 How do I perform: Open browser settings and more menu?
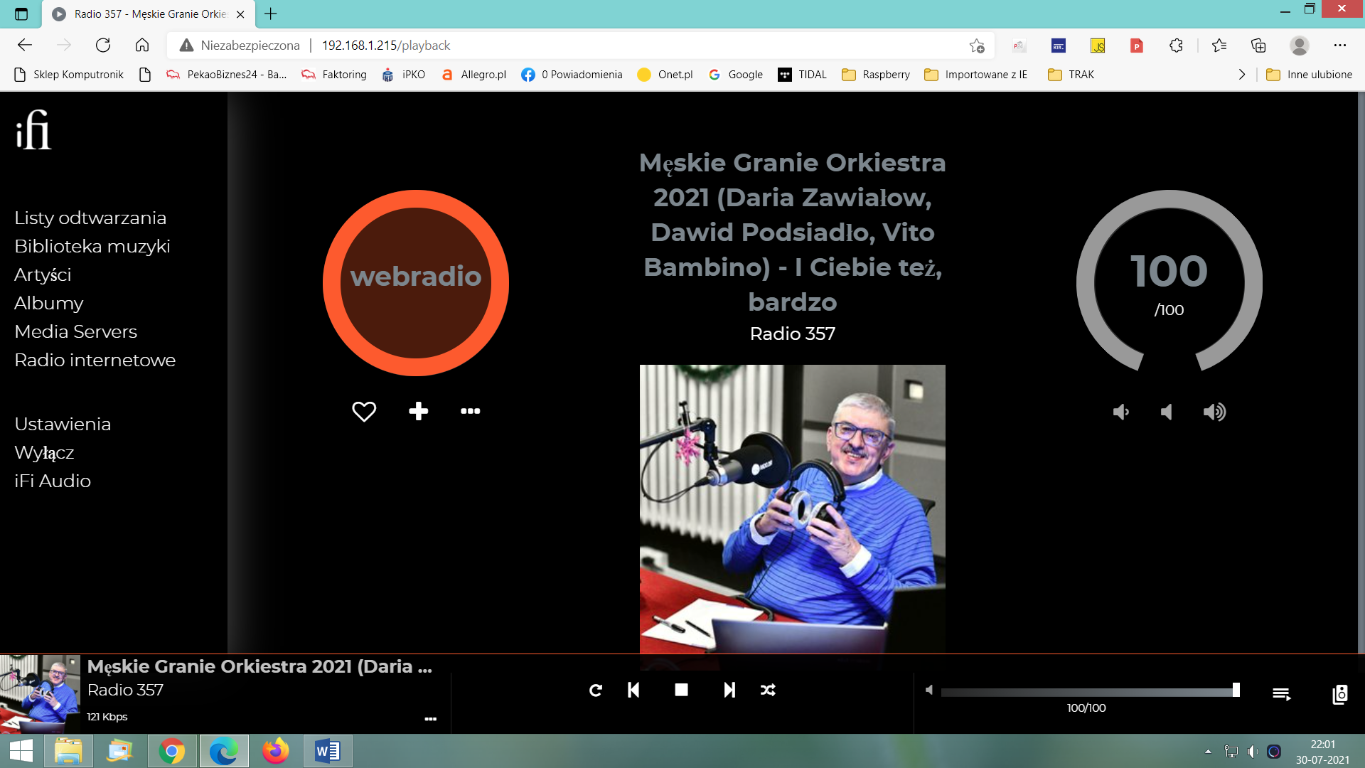click(x=1340, y=45)
